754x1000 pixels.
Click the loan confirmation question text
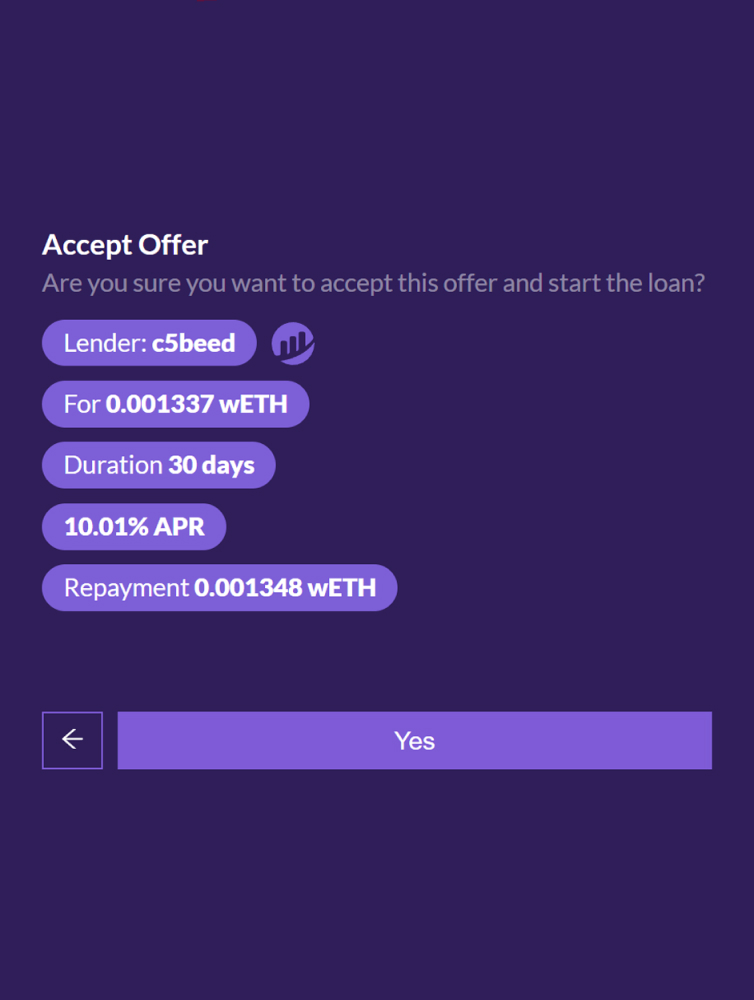coord(373,283)
